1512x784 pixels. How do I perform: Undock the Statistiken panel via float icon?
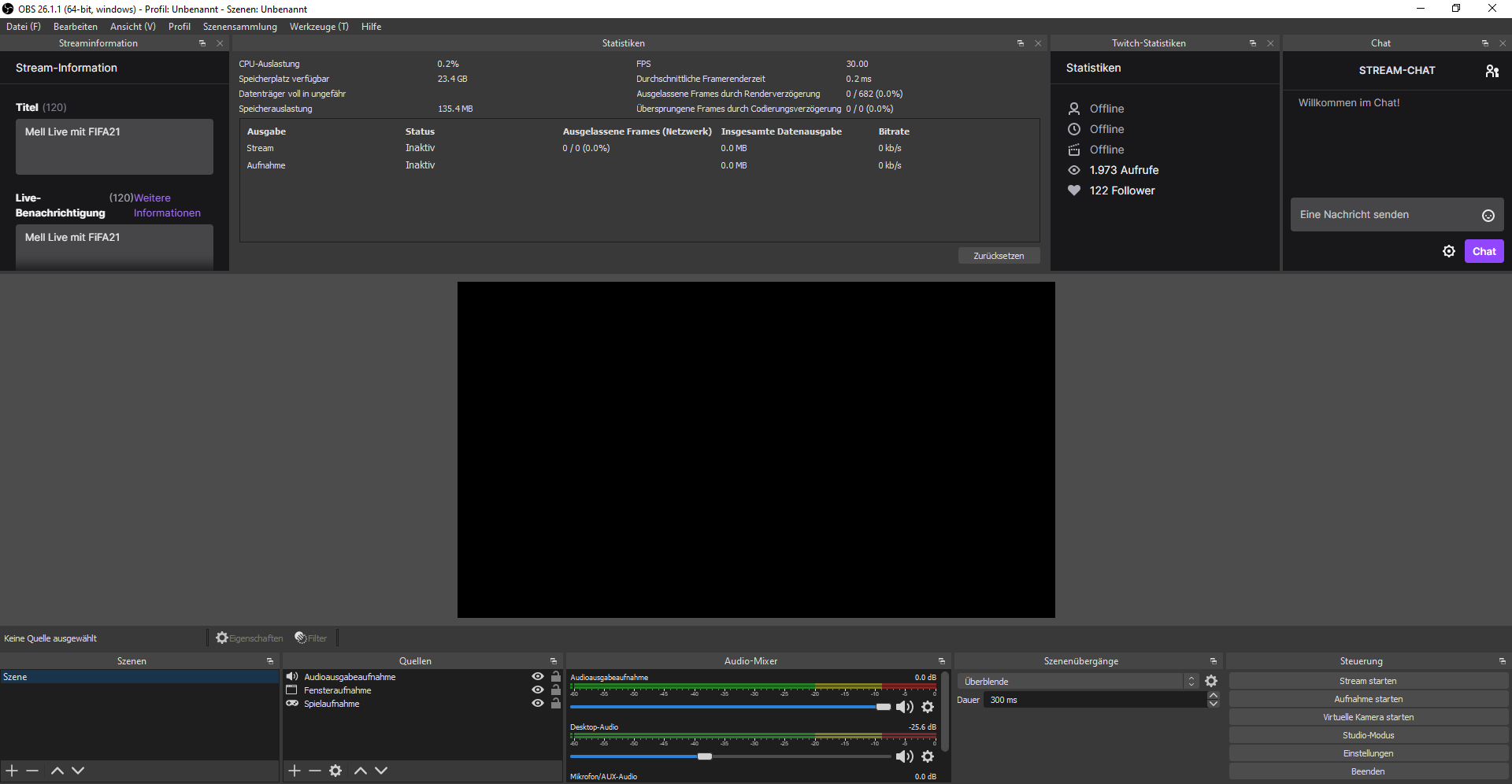1021,43
